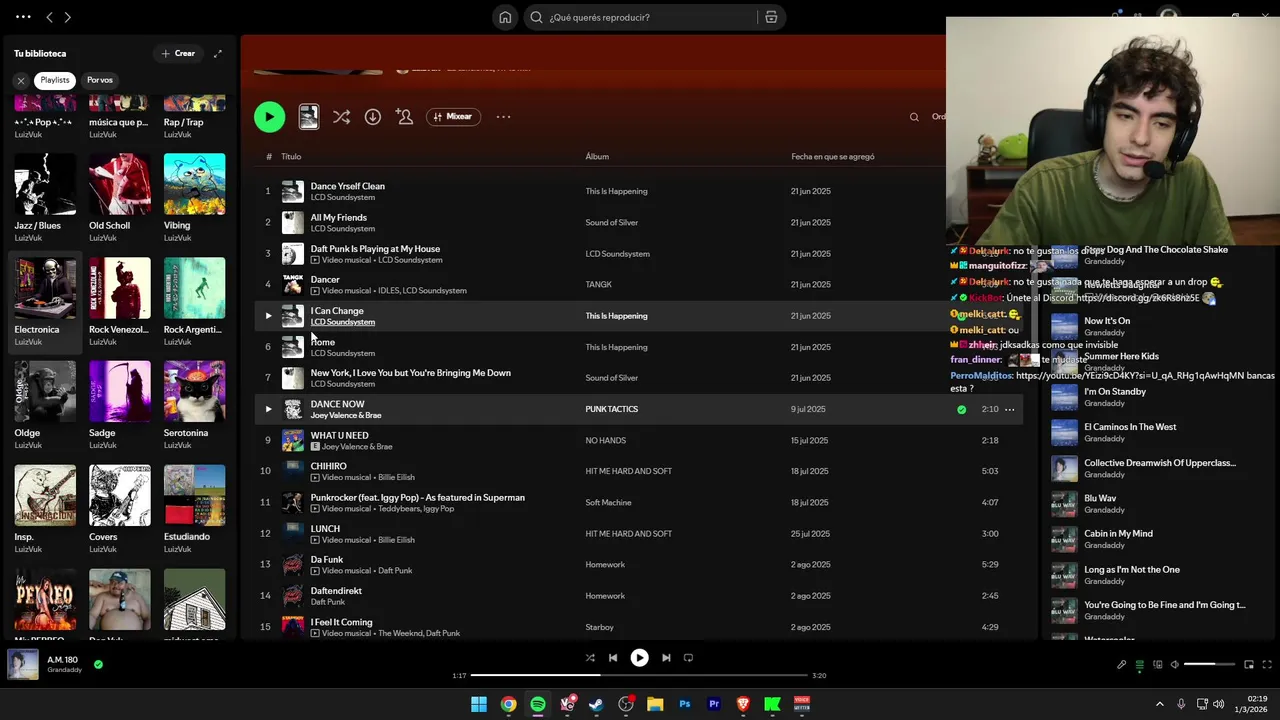Open Photoshop from the taskbar
The height and width of the screenshot is (720, 1280).
pos(685,704)
